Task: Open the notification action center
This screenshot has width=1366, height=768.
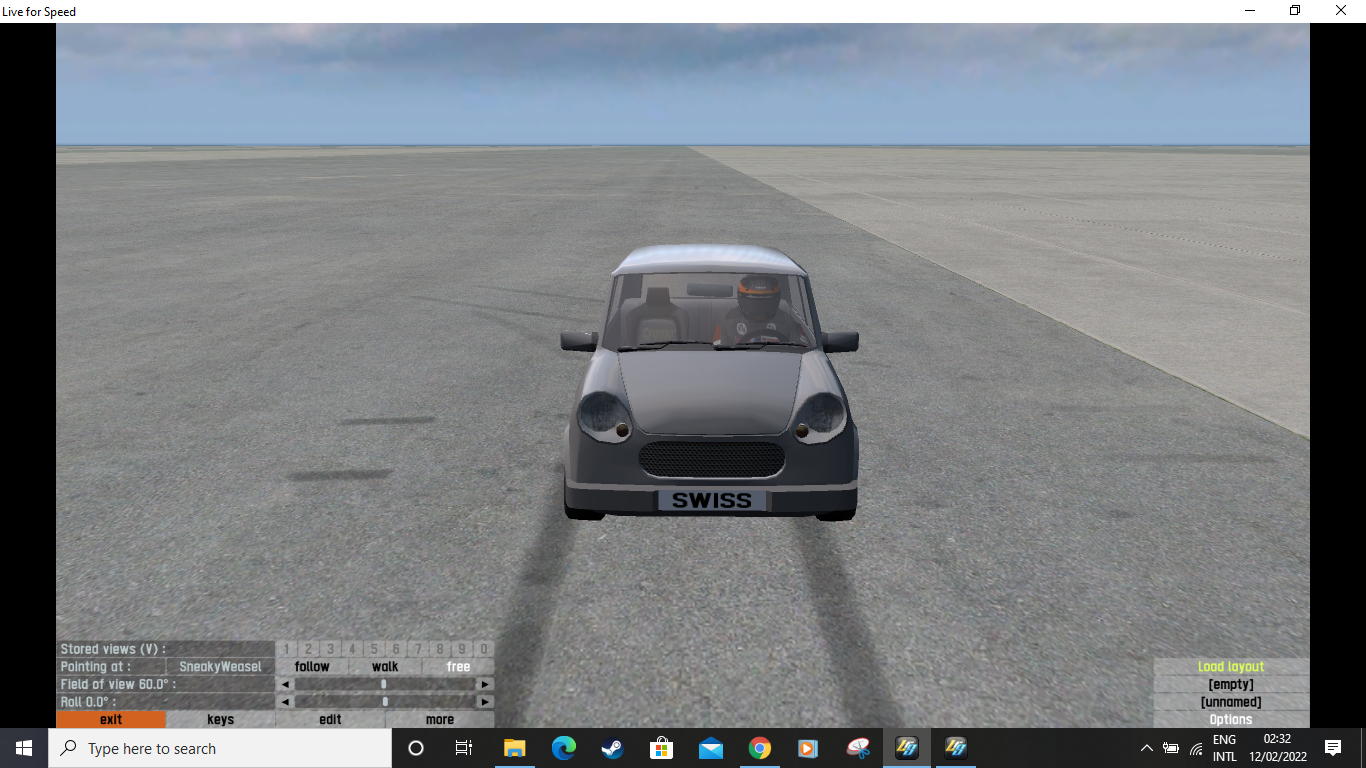Action: click(1333, 748)
